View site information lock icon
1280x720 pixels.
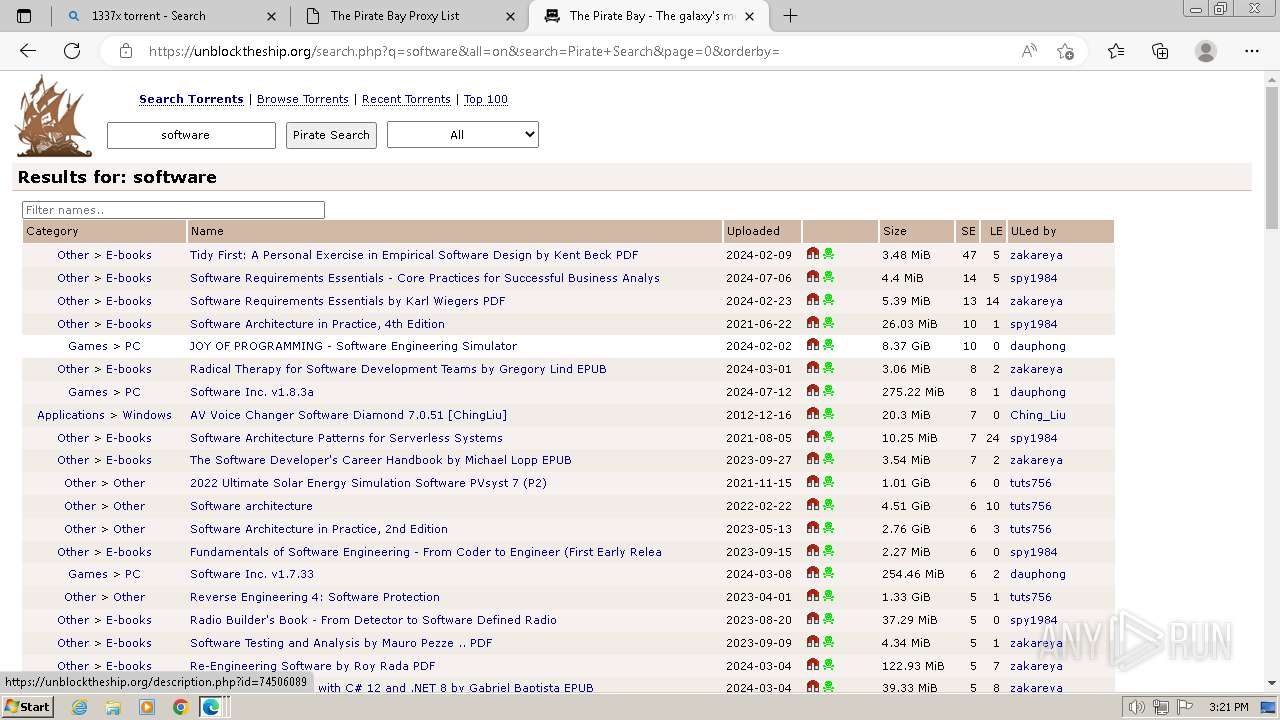pyautogui.click(x=126, y=51)
